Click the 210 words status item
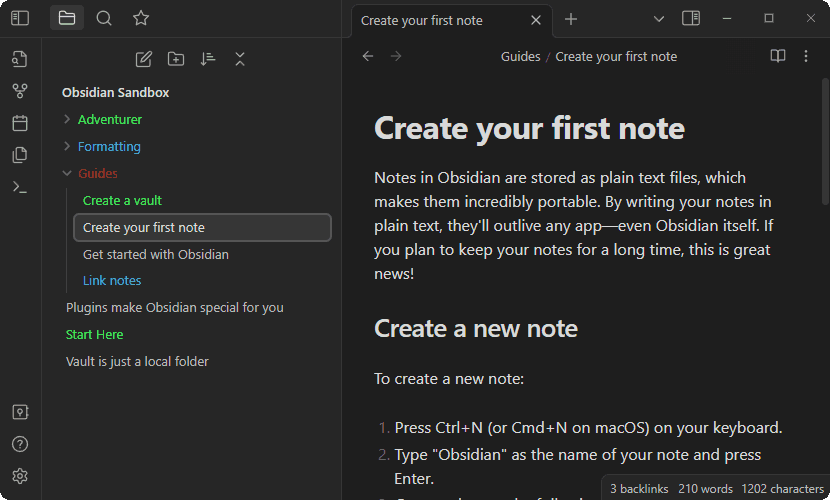Image resolution: width=830 pixels, height=500 pixels. (x=705, y=489)
